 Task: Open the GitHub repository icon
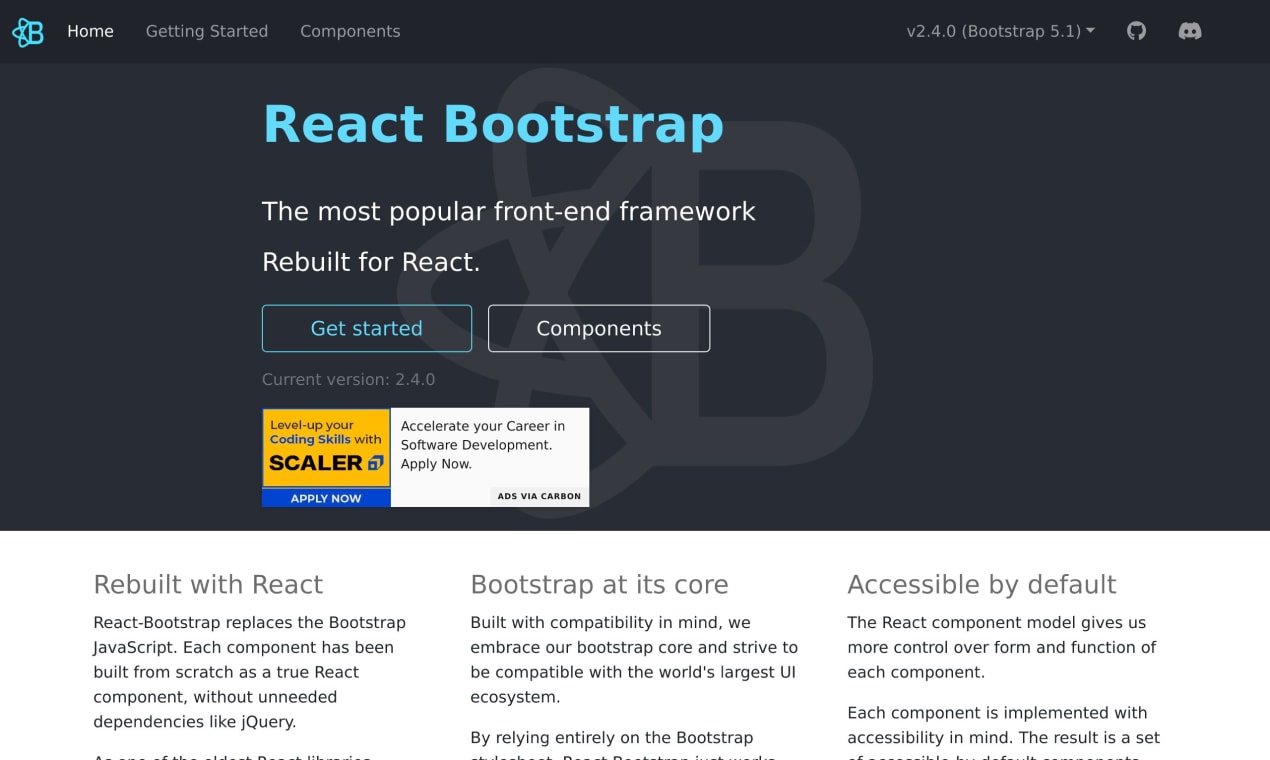[1136, 31]
